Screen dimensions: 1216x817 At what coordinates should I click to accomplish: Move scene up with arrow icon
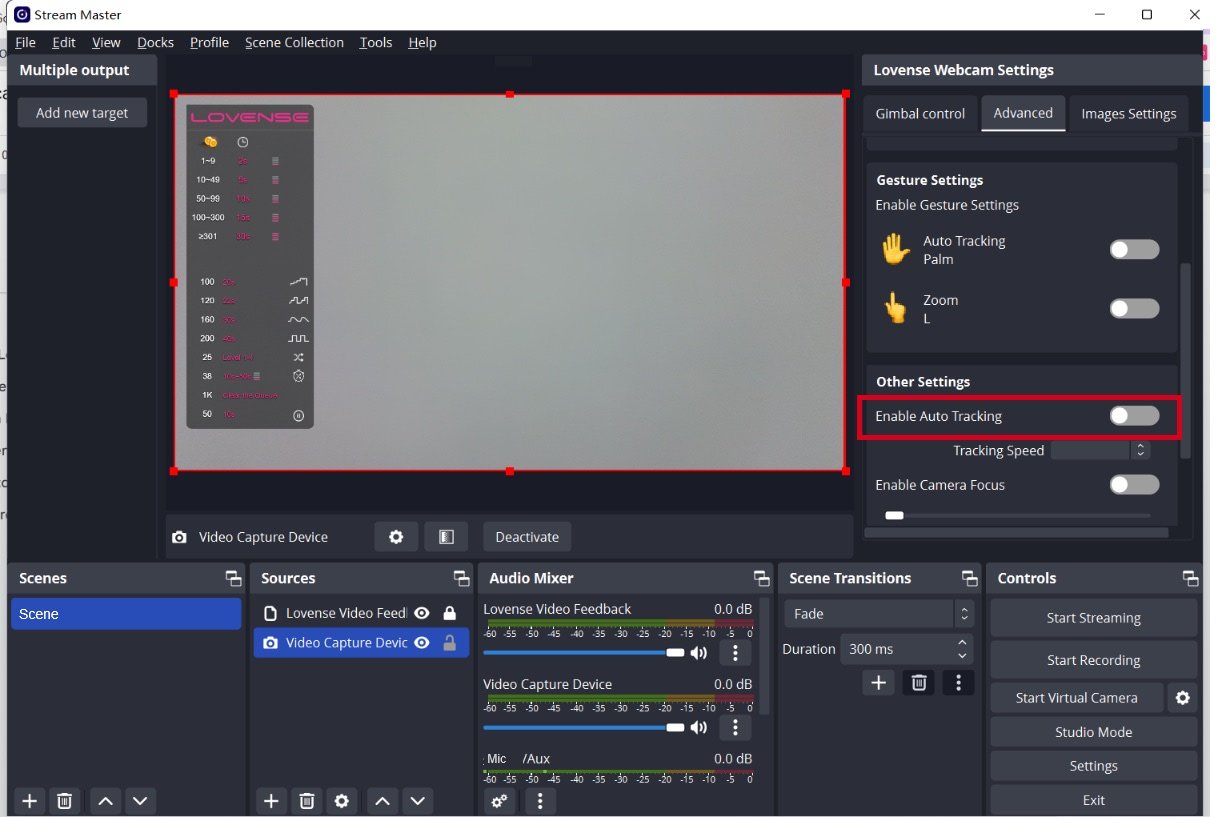pos(106,801)
